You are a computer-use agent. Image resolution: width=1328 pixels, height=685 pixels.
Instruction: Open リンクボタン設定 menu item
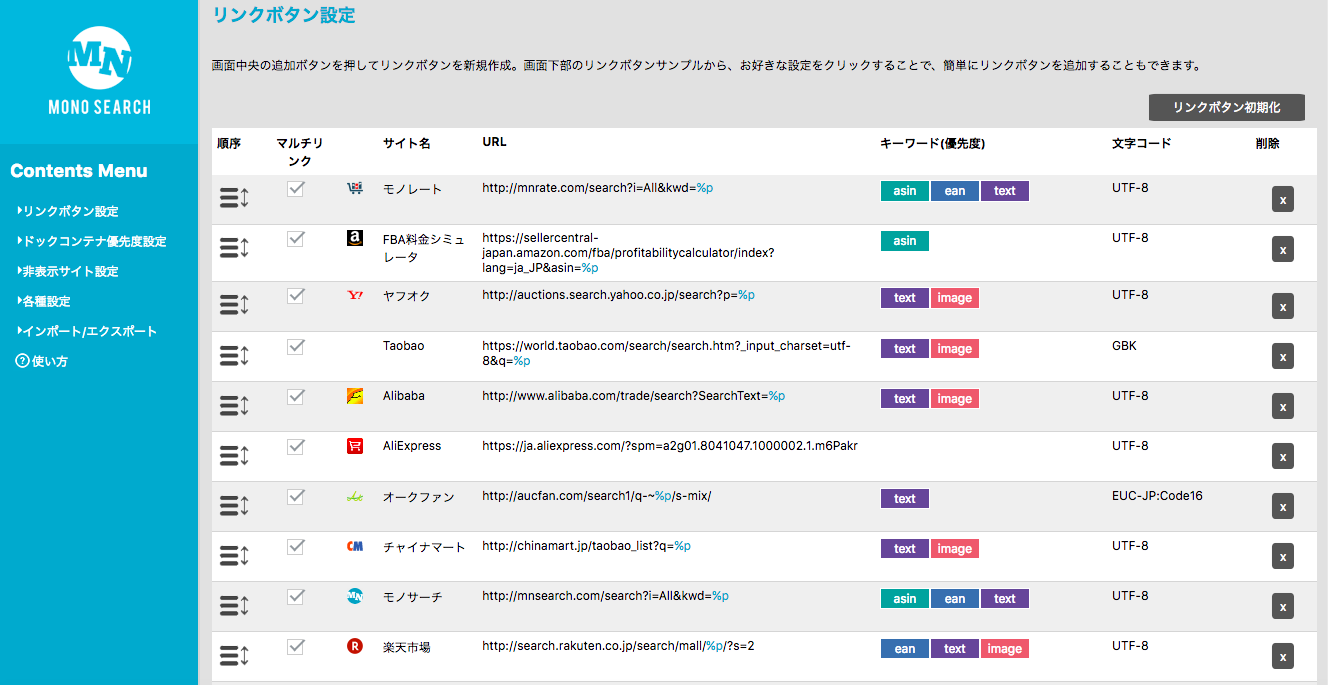point(67,211)
